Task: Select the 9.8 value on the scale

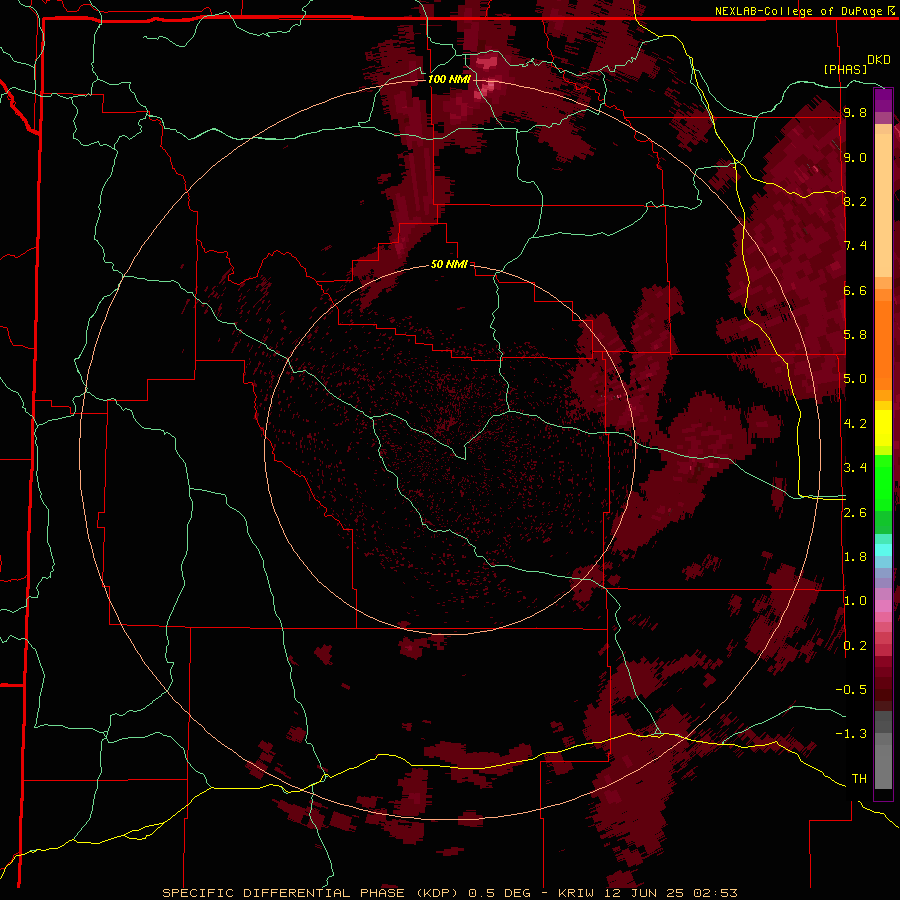Action: 855,112
